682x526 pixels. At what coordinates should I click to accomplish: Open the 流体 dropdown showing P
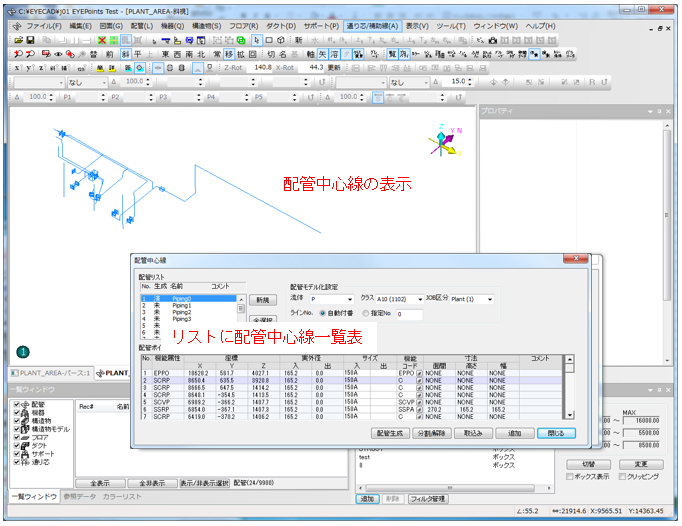[x=332, y=299]
